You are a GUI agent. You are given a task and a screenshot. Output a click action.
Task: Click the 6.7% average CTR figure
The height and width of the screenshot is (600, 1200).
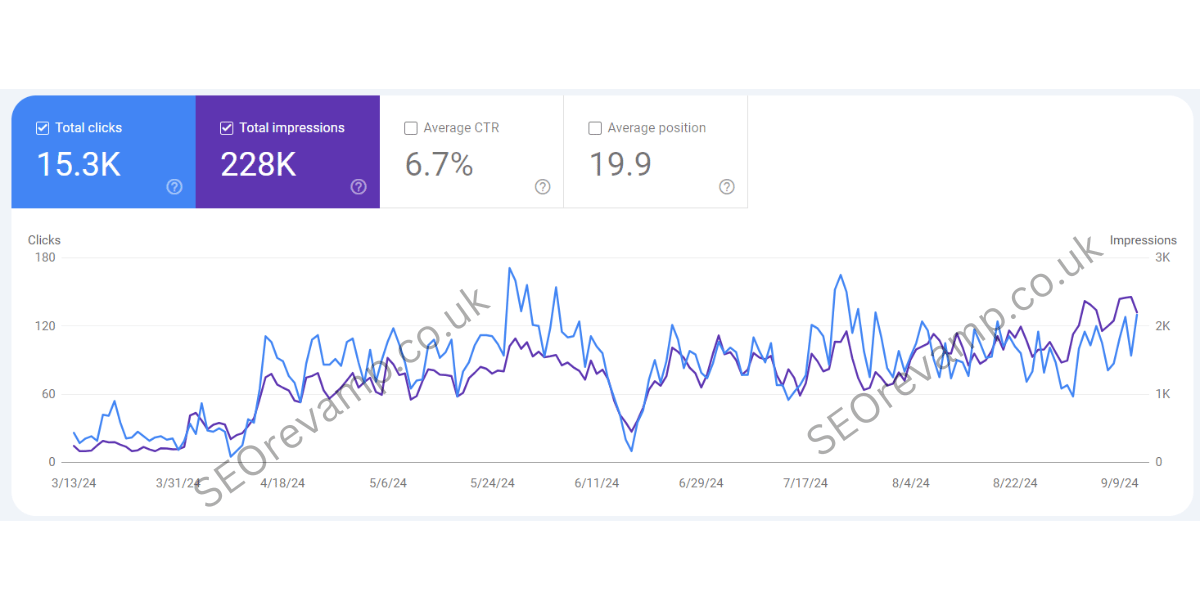tap(439, 164)
